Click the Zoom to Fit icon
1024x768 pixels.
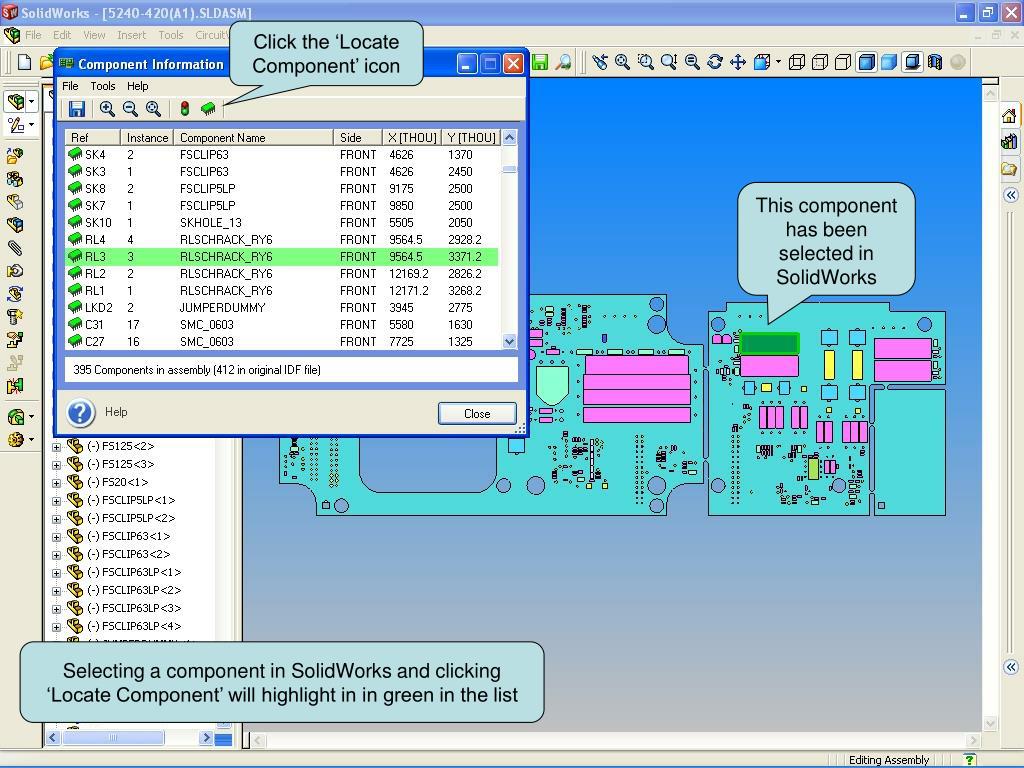[x=622, y=62]
